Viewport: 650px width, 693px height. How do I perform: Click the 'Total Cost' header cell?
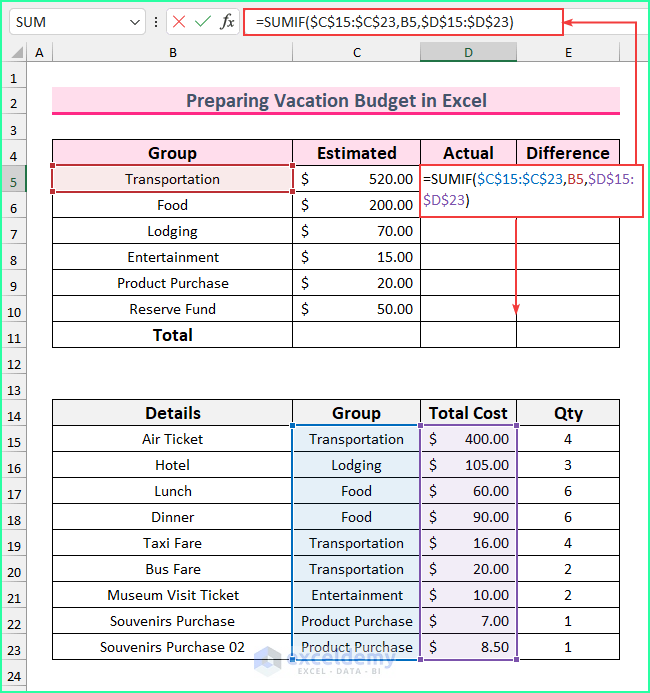tap(468, 413)
